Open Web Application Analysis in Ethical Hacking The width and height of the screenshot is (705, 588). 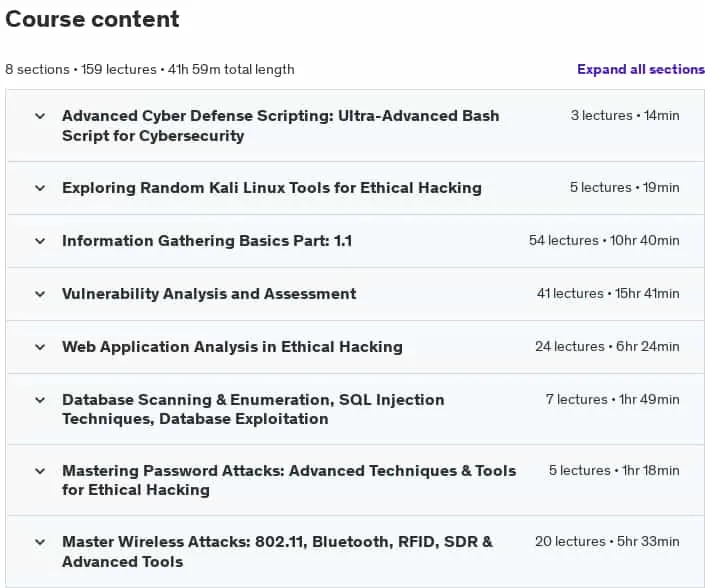pyautogui.click(x=232, y=347)
